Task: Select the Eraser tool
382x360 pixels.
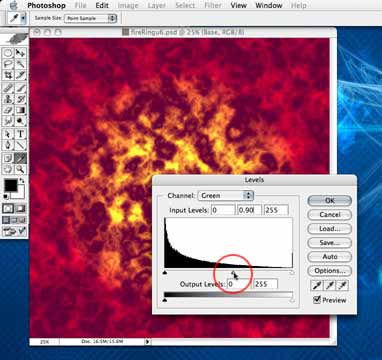Action: [x=8, y=110]
